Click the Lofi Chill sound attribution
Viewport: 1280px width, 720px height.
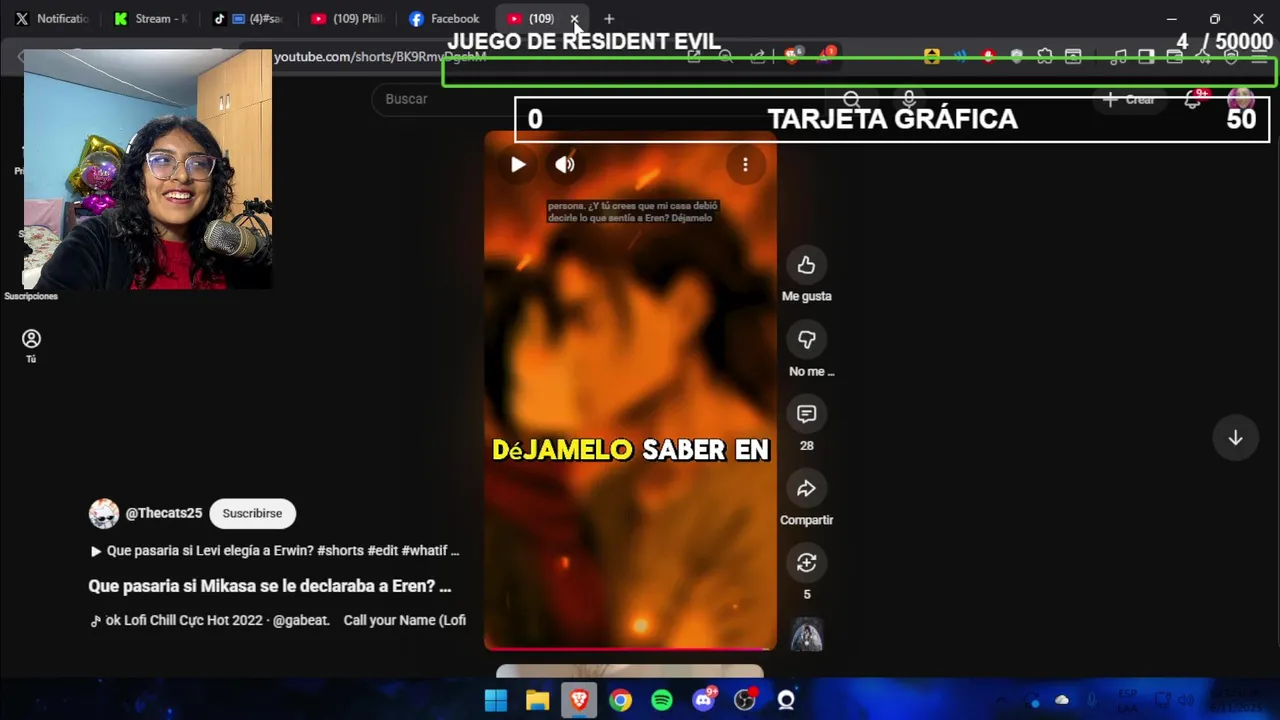coord(278,620)
